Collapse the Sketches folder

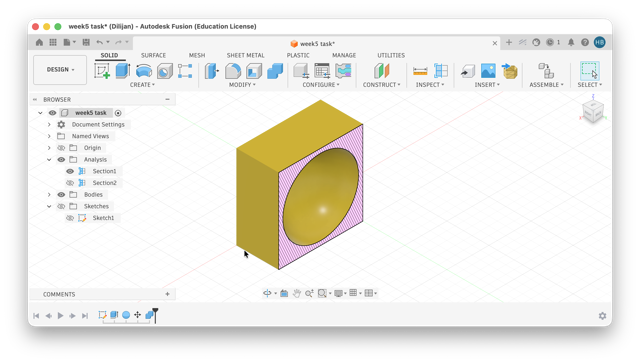(x=49, y=206)
